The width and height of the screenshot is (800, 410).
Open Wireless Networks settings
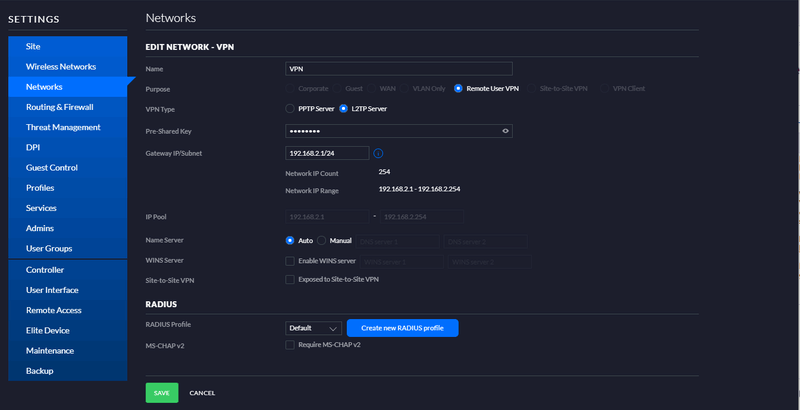67,67
